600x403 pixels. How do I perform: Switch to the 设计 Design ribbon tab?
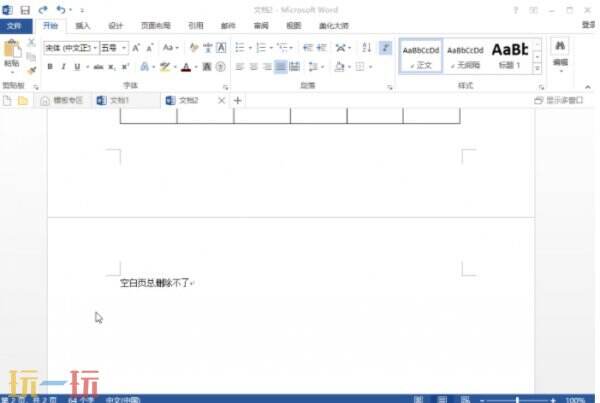[115, 26]
